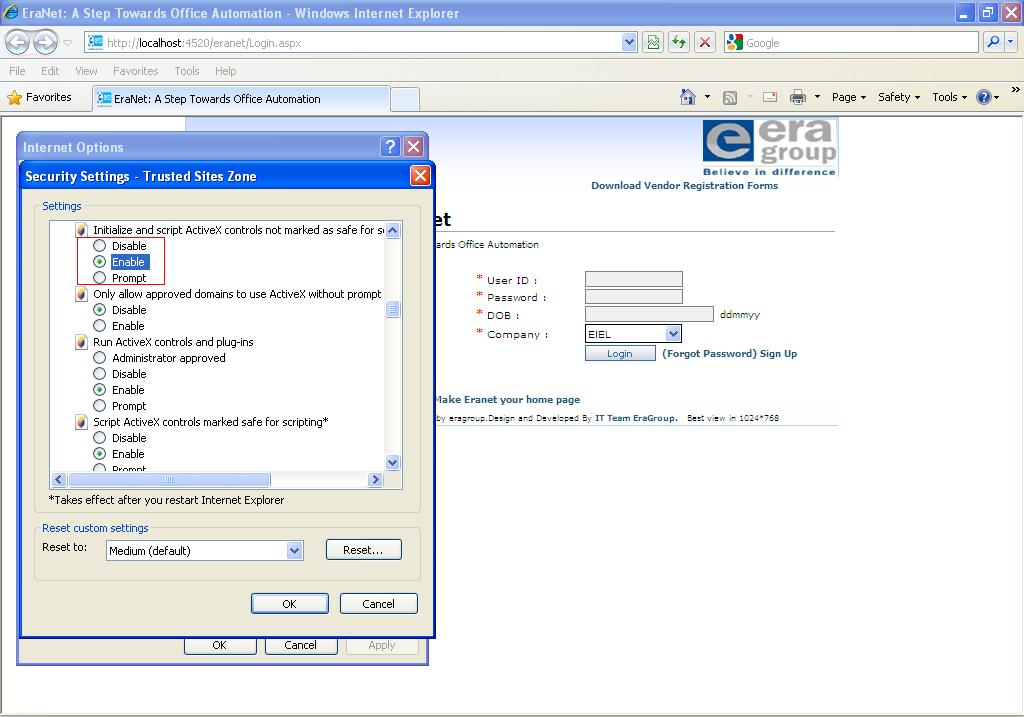Screen dimensions: 1026x717
Task: Open the Tools toolbar dropdown
Action: coord(949,97)
